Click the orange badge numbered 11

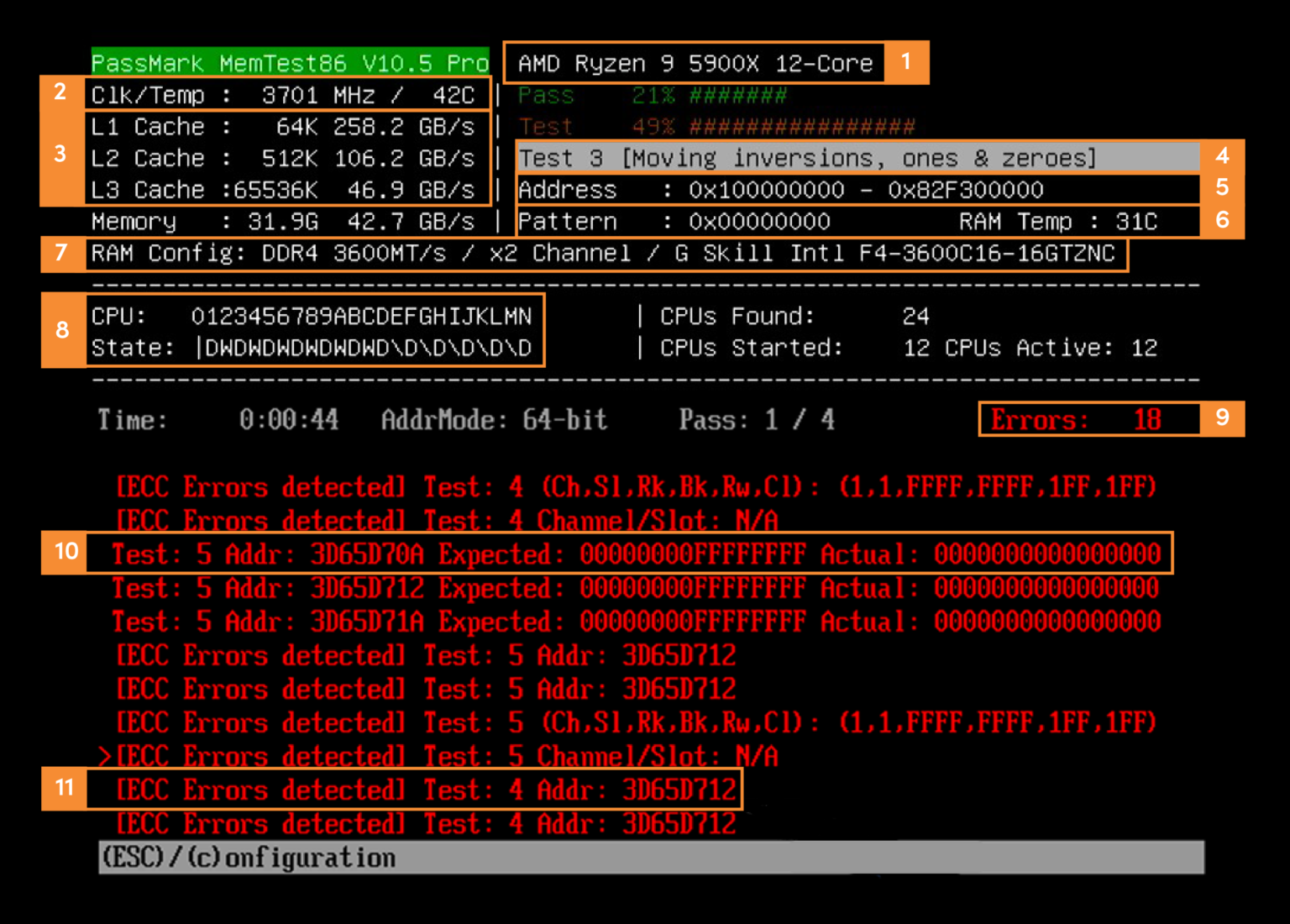pos(64,788)
